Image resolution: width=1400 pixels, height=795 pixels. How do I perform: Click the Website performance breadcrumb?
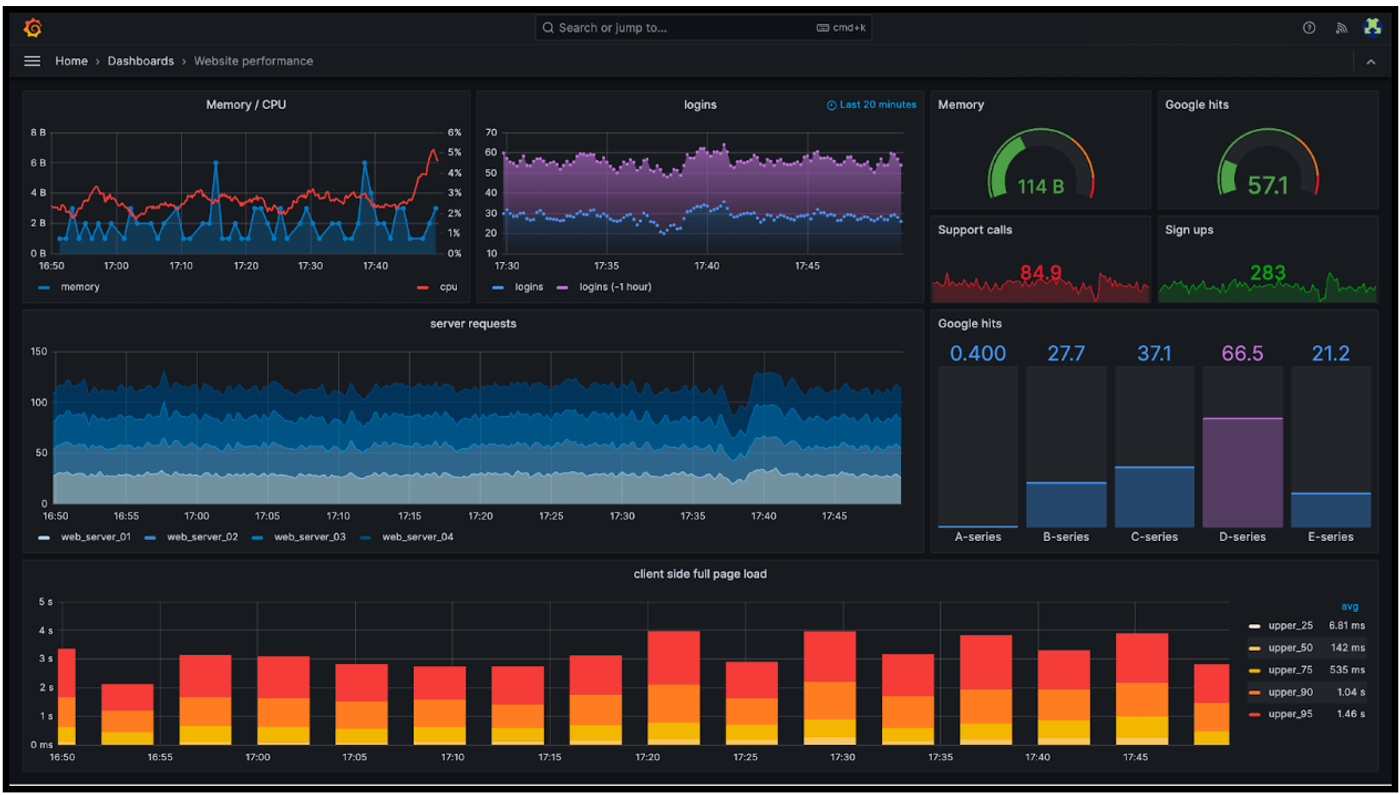tap(253, 61)
